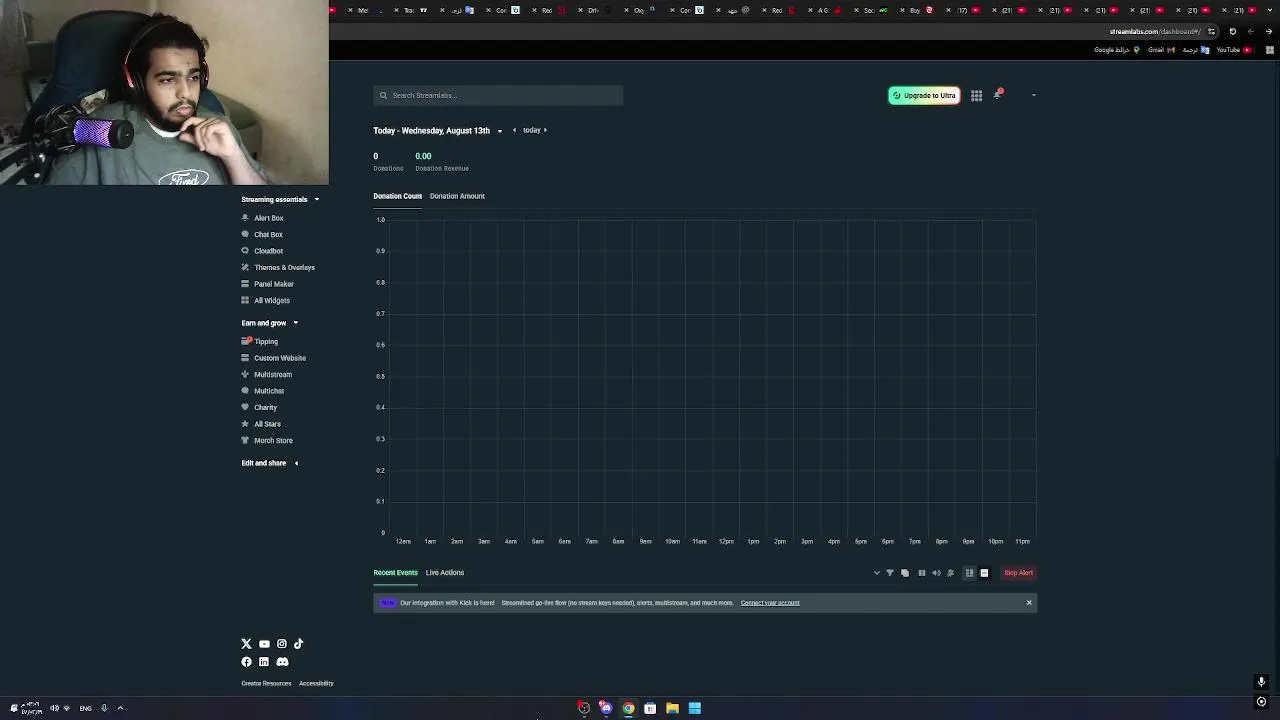1280x720 pixels.
Task: Open the Discord social link icon
Action: click(282, 661)
